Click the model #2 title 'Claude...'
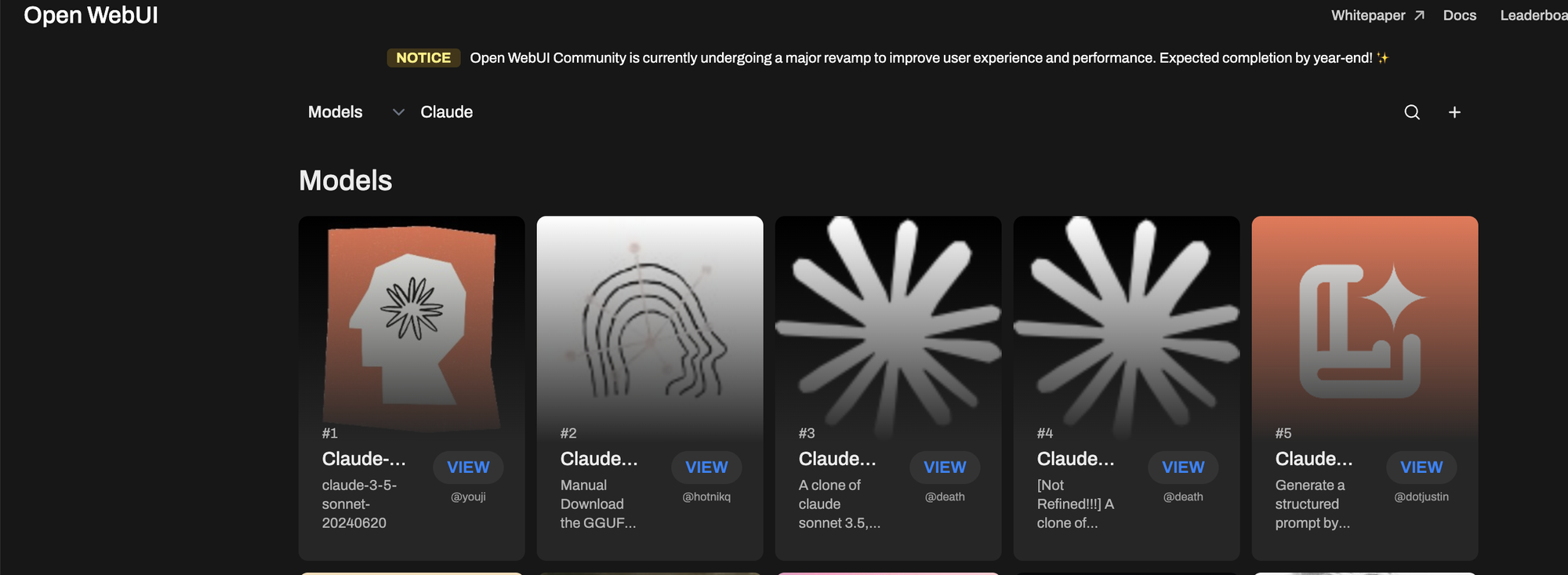The width and height of the screenshot is (1568, 575). coord(599,459)
